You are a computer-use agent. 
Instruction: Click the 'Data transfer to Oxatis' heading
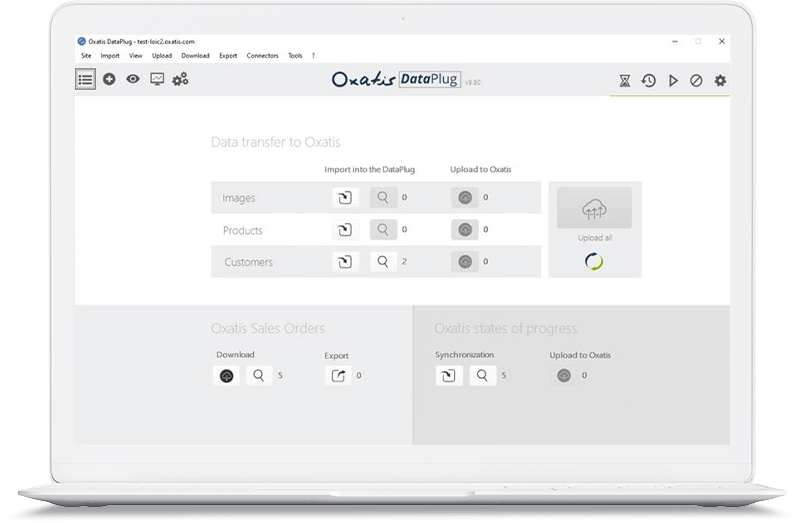[276, 142]
